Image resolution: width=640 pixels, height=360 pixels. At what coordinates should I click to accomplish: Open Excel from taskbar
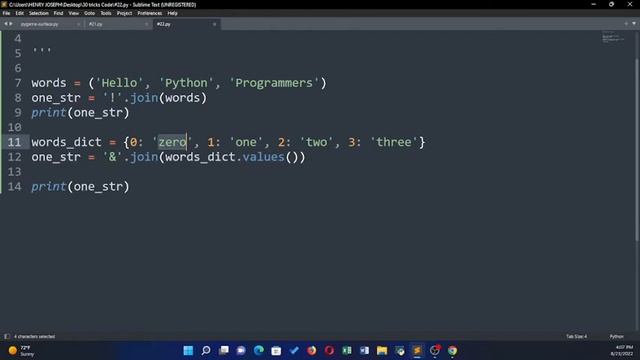[x=347, y=350]
